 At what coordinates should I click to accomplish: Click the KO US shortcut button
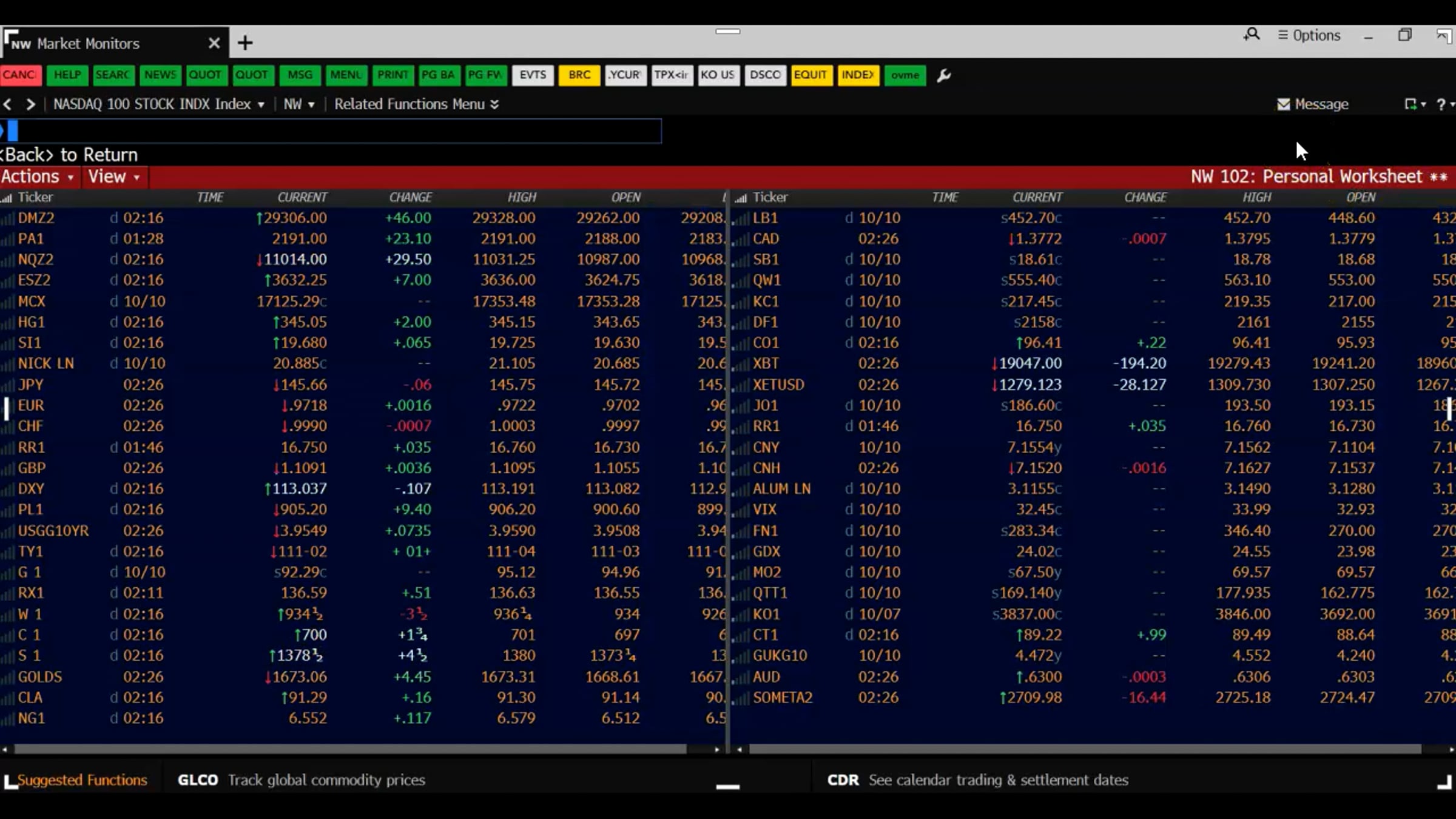[718, 75]
